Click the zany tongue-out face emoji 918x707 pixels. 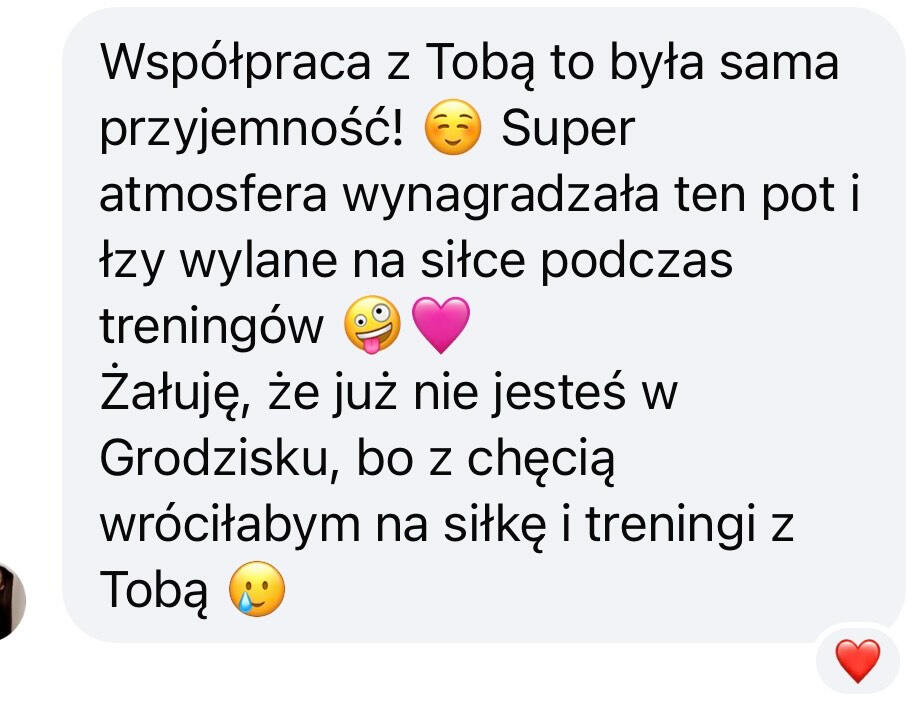(x=372, y=325)
